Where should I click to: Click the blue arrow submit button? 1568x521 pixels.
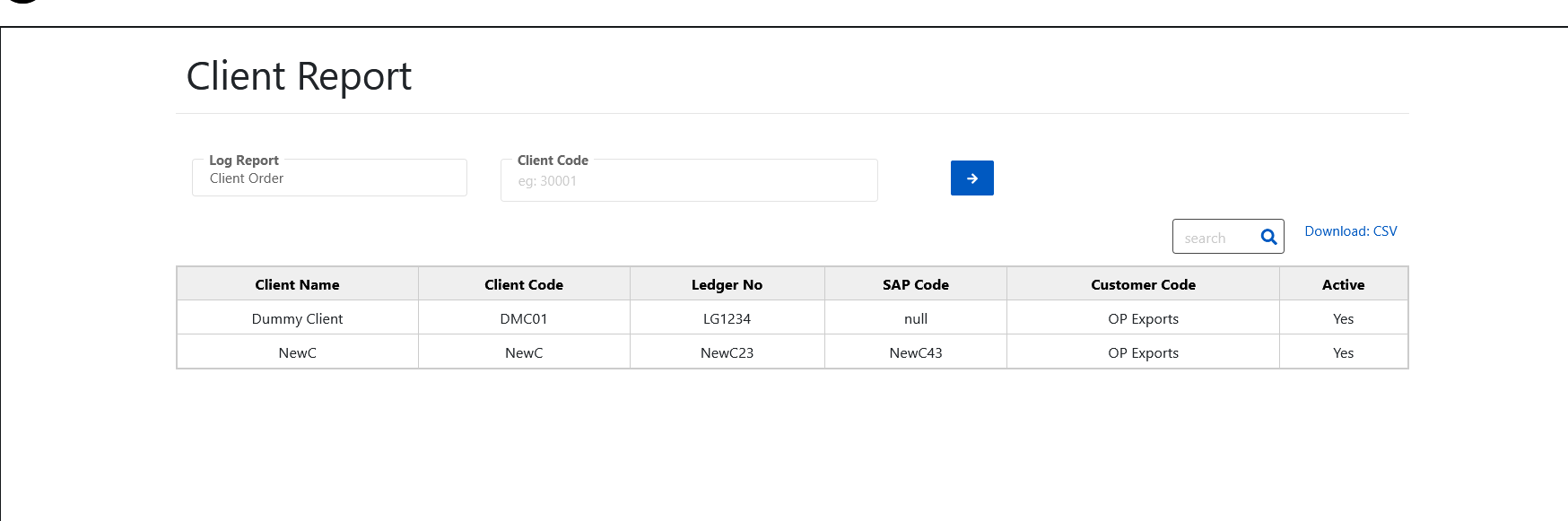[971, 178]
